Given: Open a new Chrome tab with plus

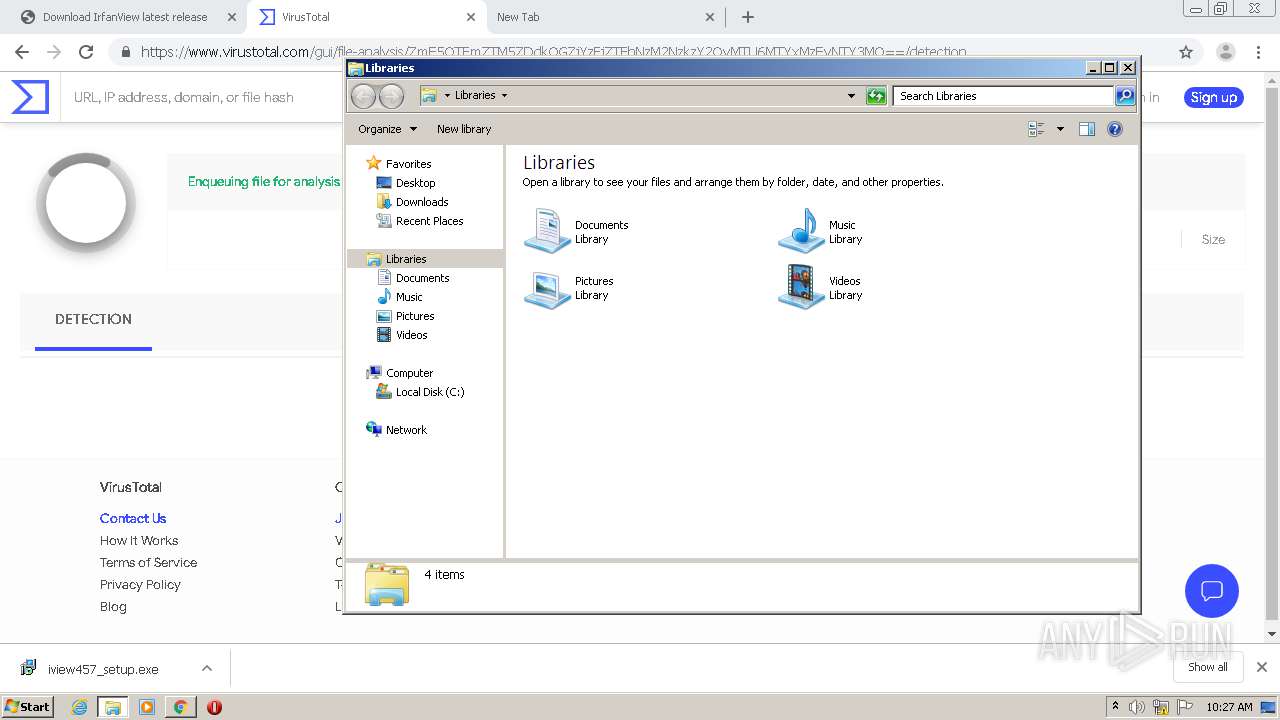Looking at the screenshot, I should coord(748,17).
